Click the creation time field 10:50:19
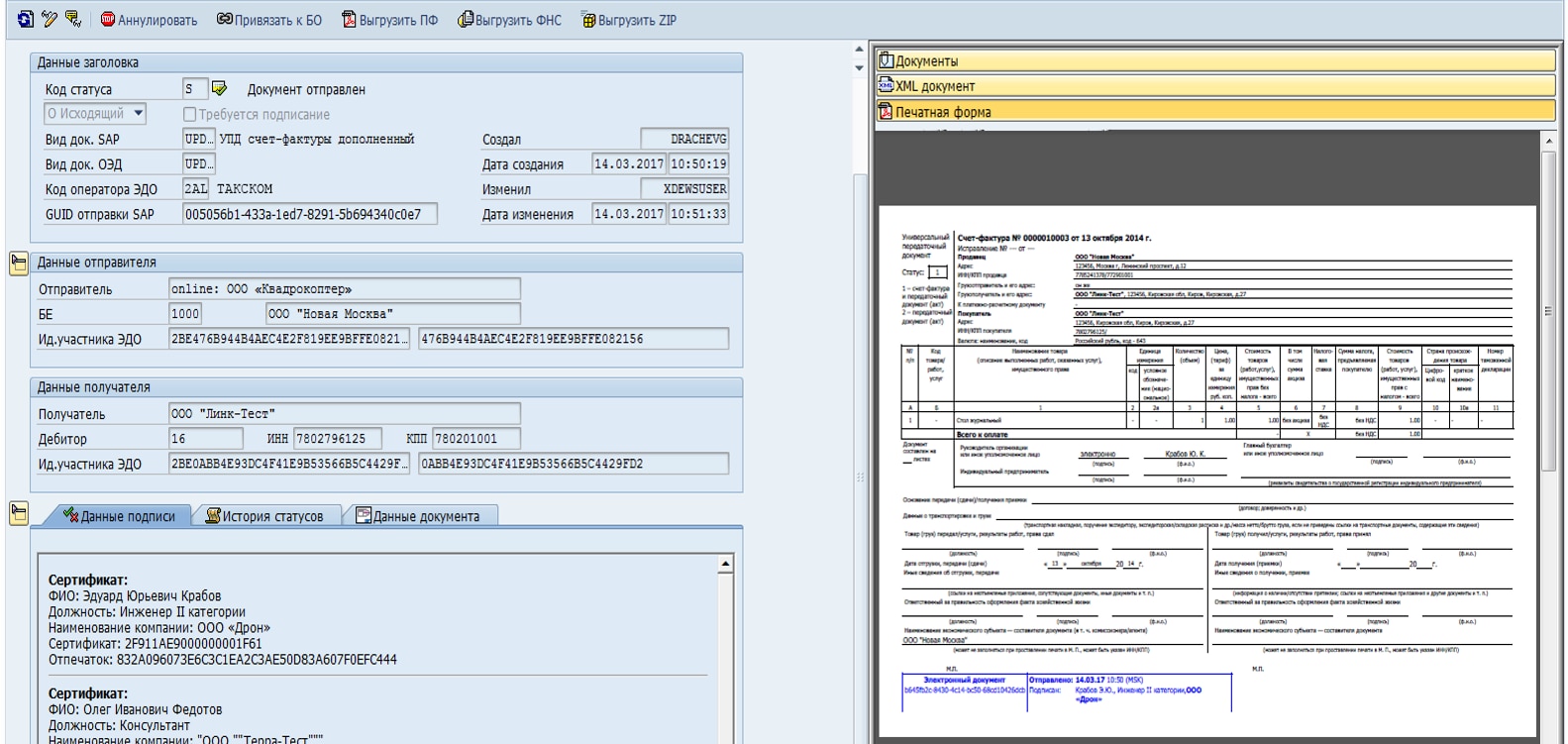Image resolution: width=1568 pixels, height=744 pixels. 698,163
